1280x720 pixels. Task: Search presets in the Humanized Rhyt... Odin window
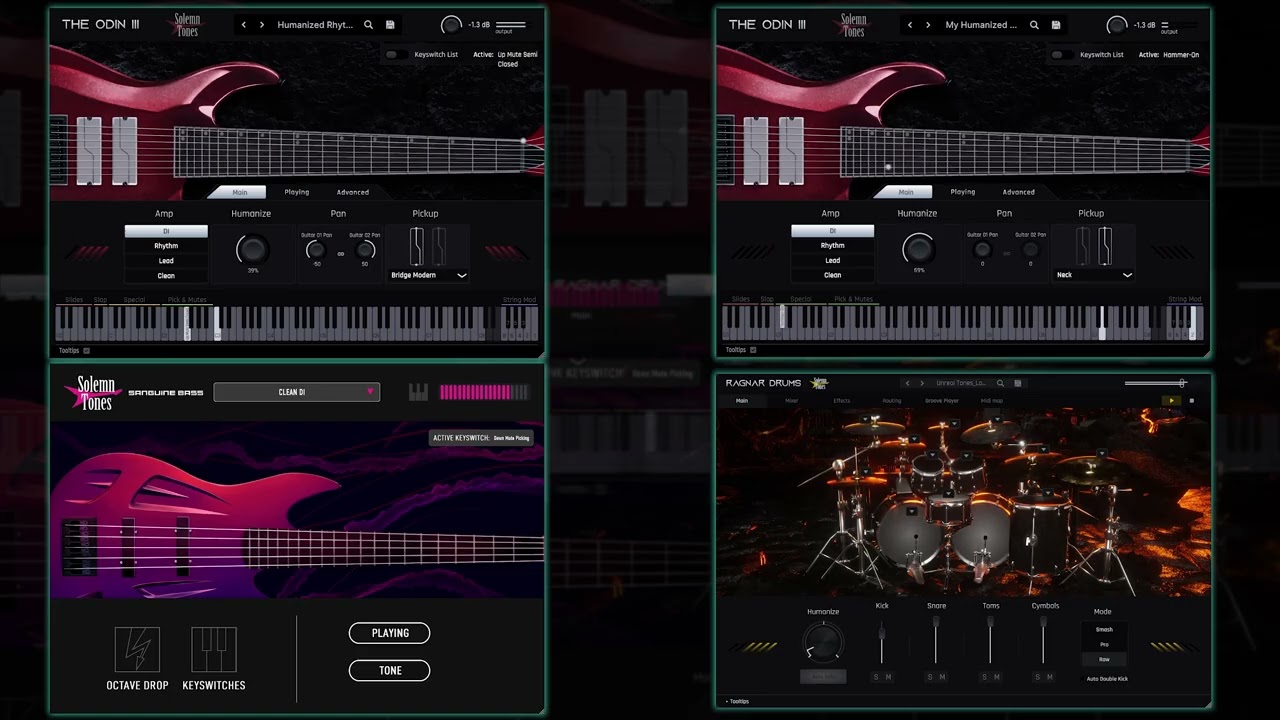coord(368,25)
